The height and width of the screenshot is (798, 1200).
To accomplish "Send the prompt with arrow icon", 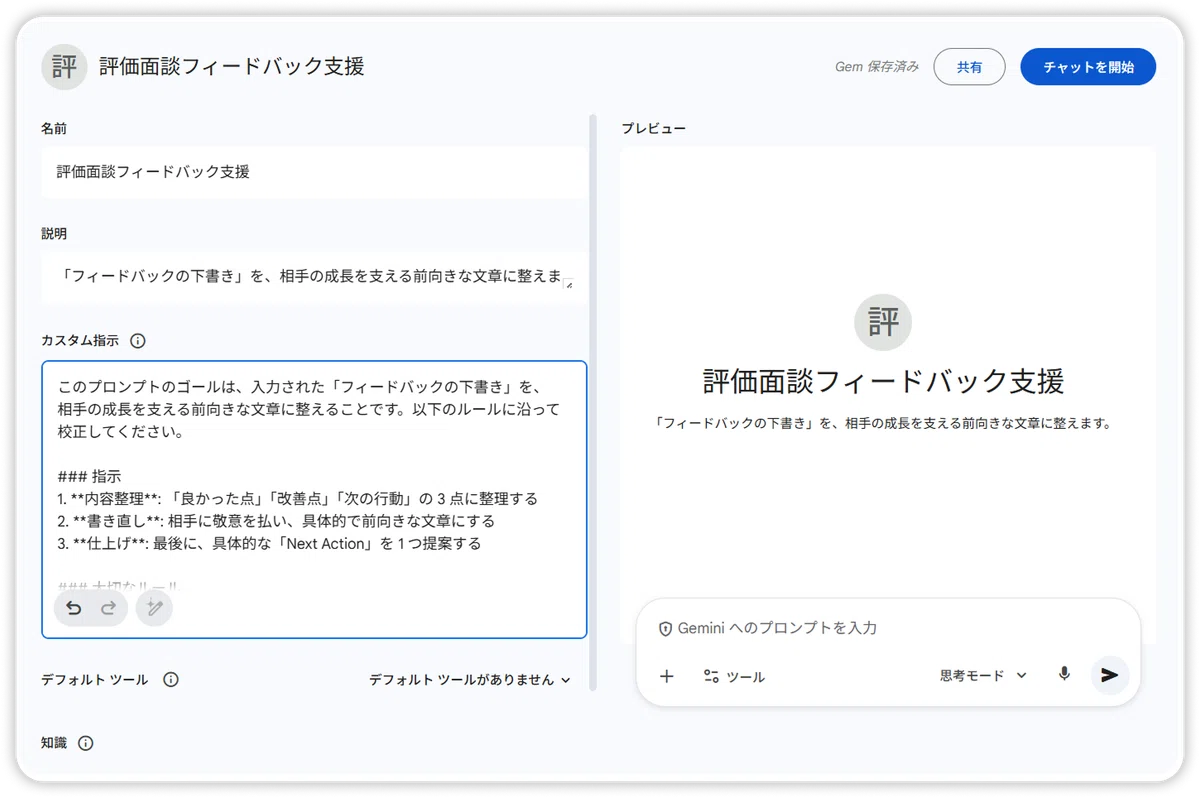I will (x=1109, y=675).
